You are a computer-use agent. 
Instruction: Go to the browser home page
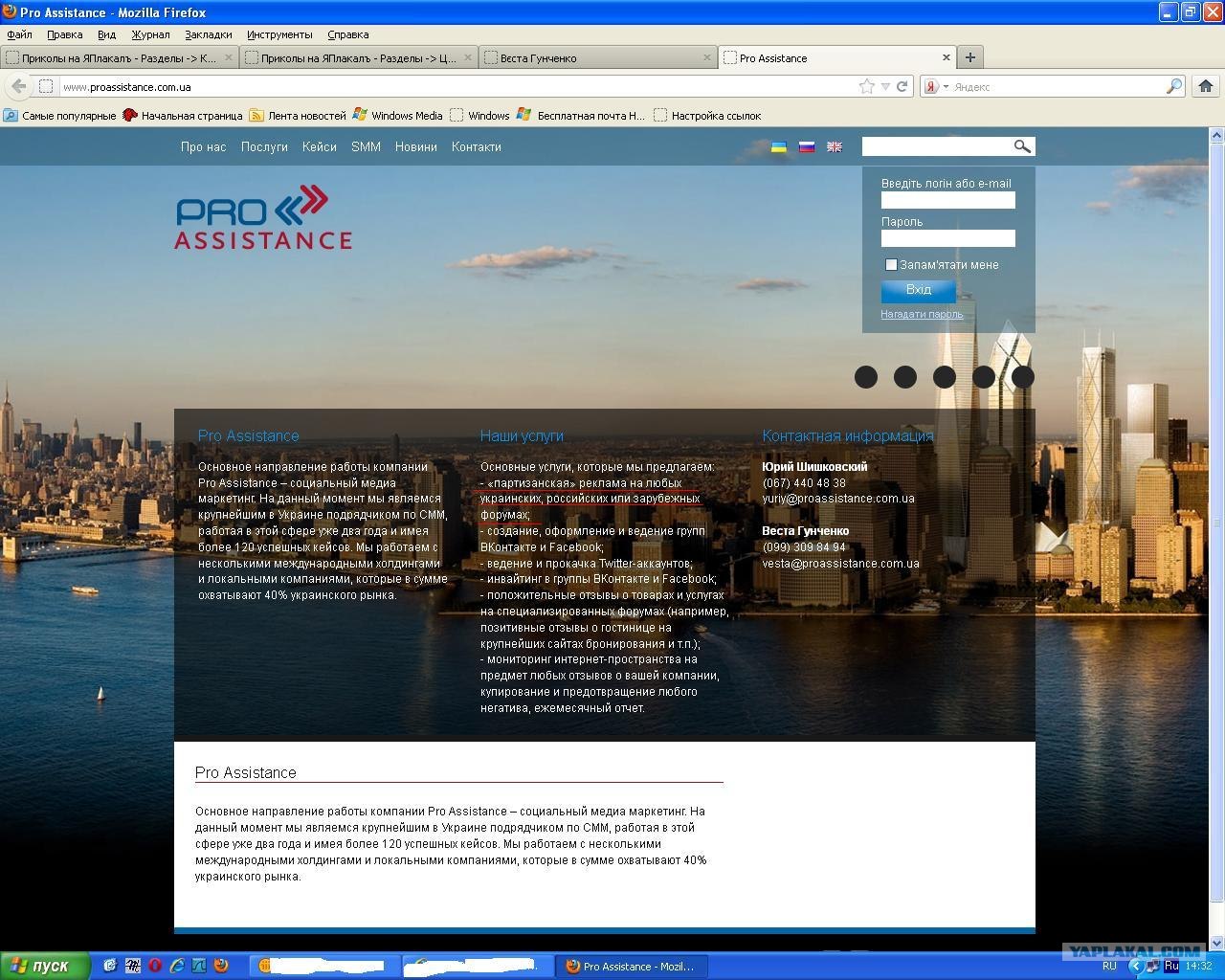point(1206,86)
